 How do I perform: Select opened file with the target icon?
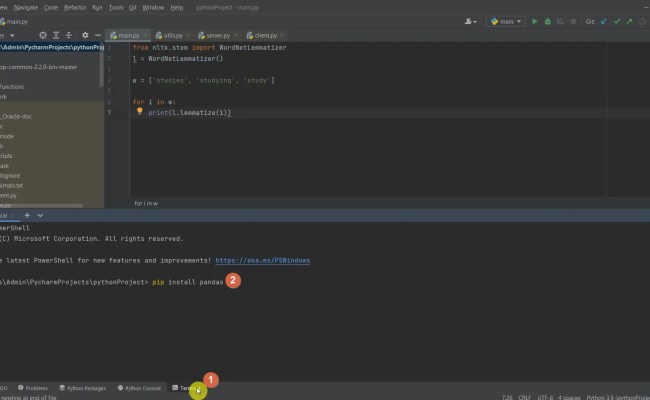click(43, 35)
